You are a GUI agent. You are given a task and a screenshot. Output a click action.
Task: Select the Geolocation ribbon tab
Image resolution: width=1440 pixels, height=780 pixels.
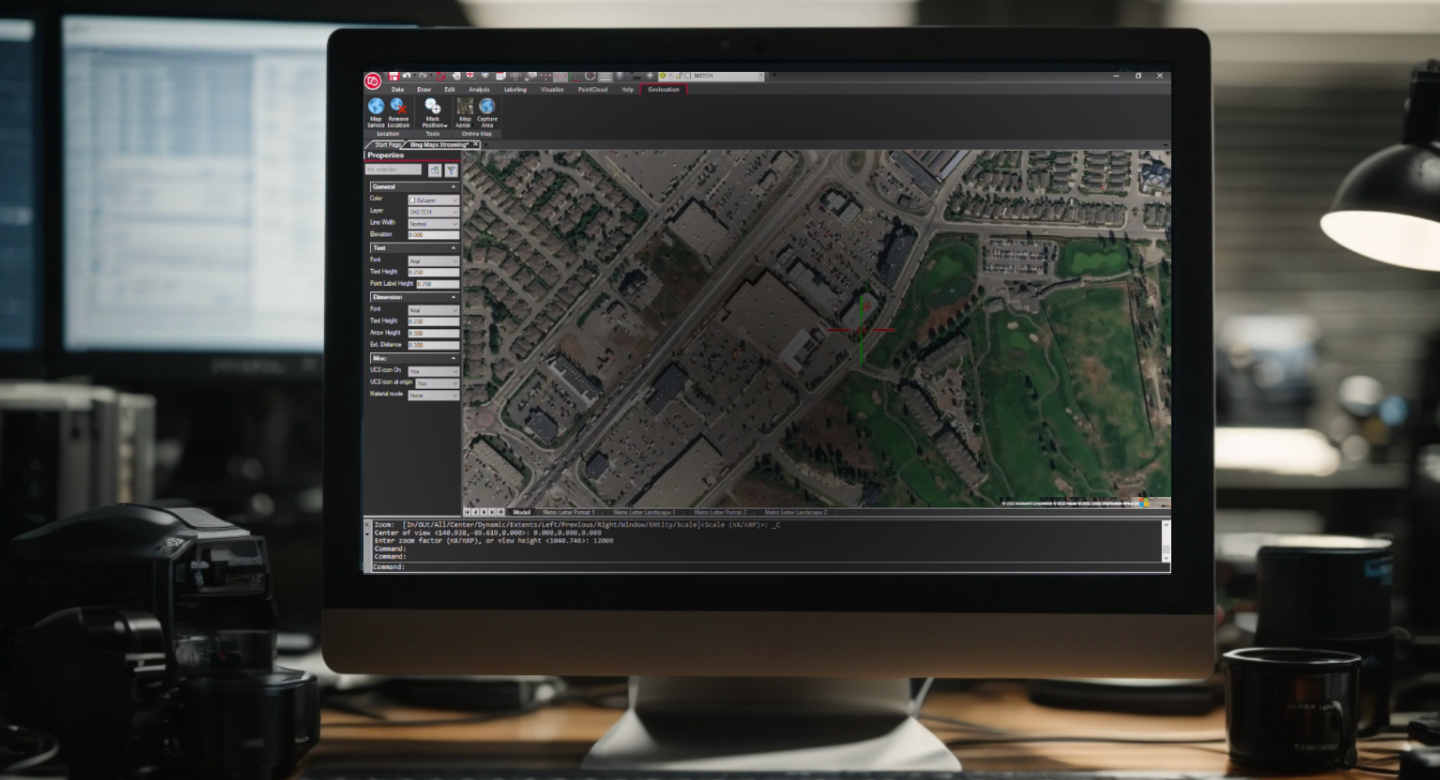tap(663, 89)
